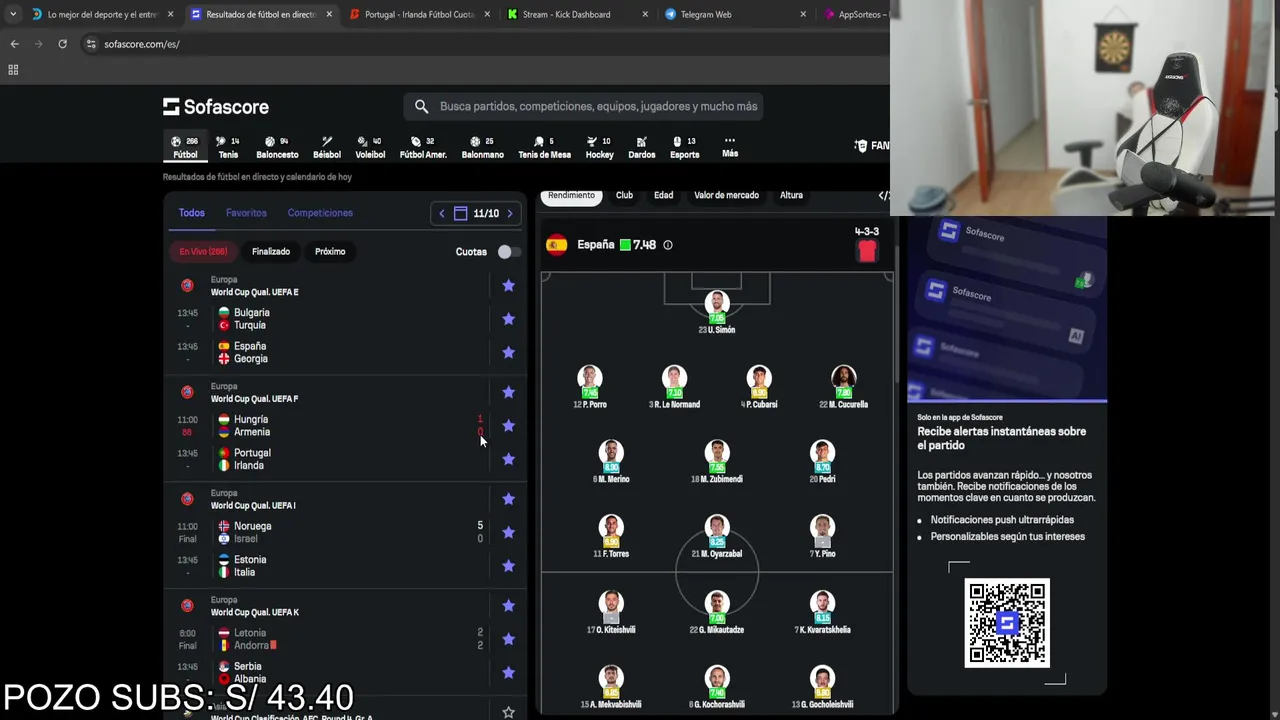Click the browser back arrow
1280x720 pixels.
click(x=14, y=44)
